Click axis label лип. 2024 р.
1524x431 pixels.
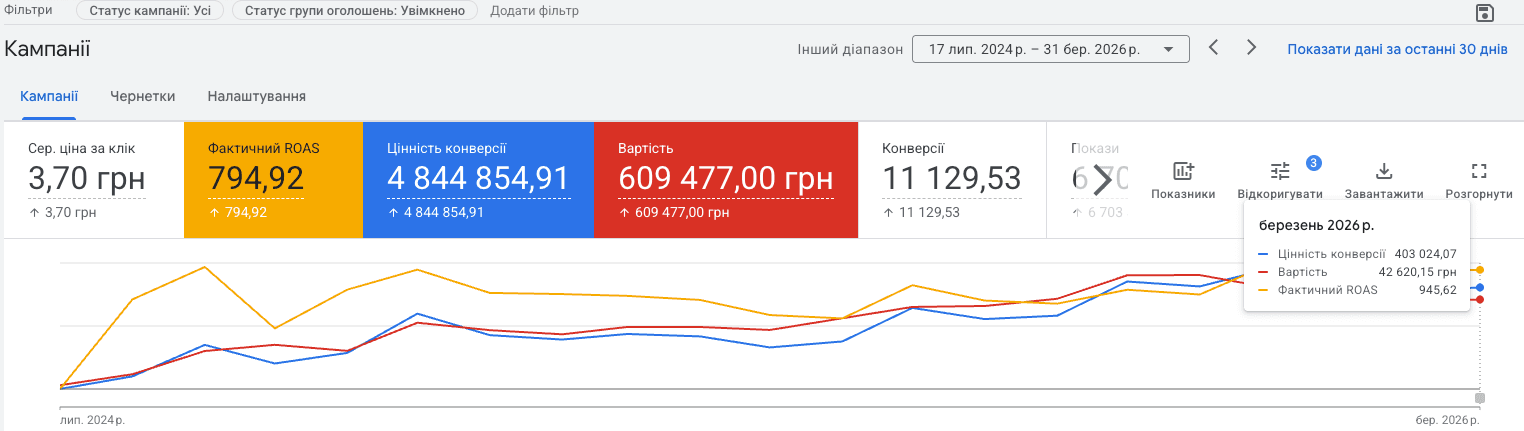(92, 421)
